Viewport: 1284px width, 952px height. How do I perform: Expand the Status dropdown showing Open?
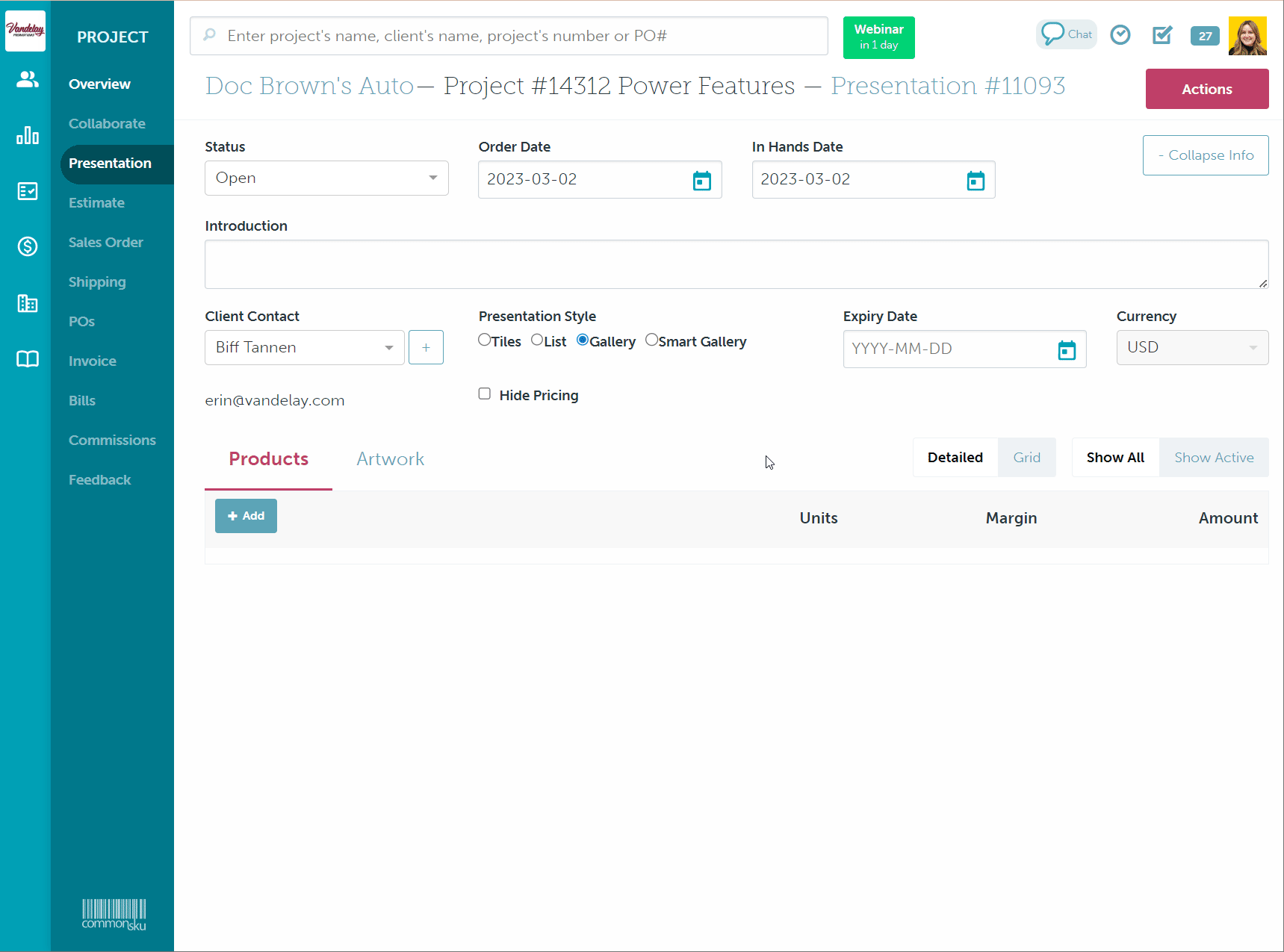pyautogui.click(x=326, y=178)
